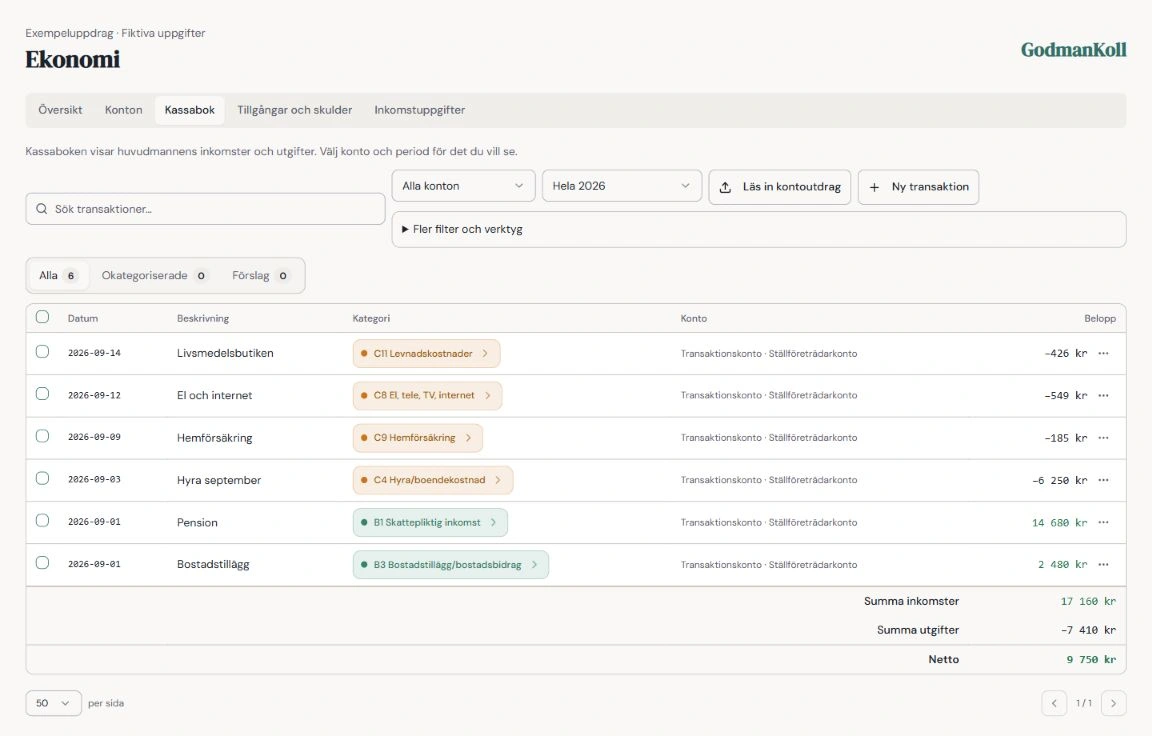Switch to the Översikt tab
The image size is (1152, 736).
pyautogui.click(x=60, y=110)
